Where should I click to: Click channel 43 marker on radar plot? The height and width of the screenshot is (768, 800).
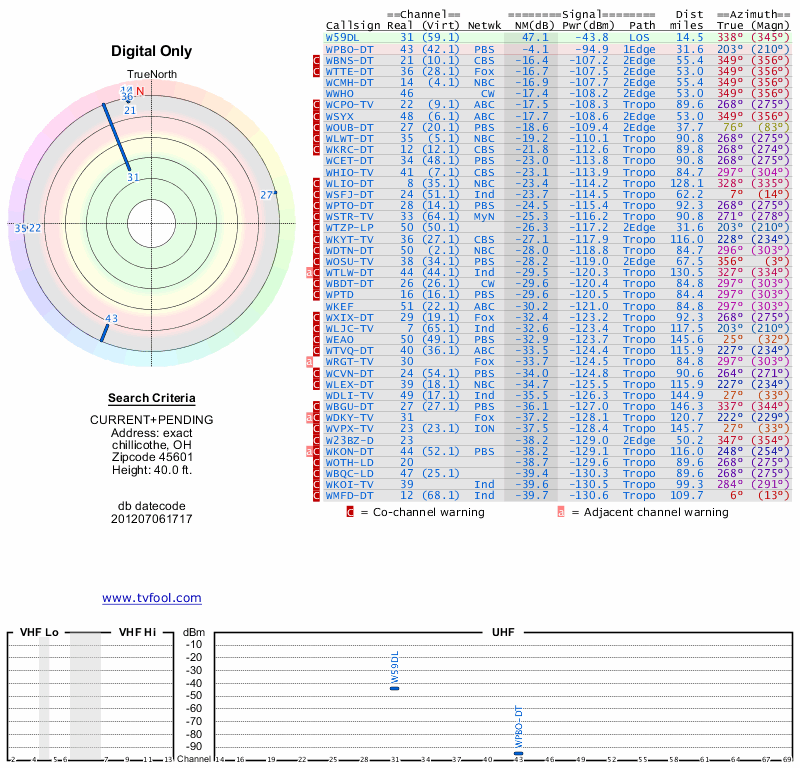(110, 319)
